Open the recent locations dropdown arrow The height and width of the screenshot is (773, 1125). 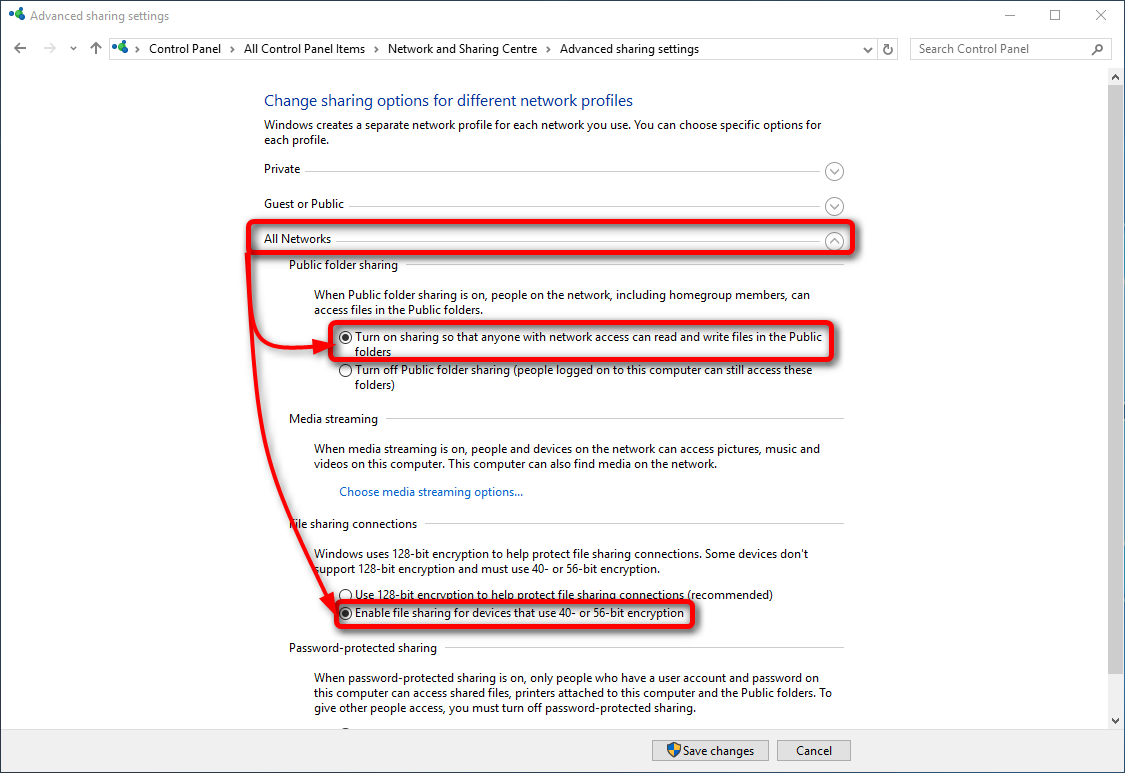[x=73, y=49]
